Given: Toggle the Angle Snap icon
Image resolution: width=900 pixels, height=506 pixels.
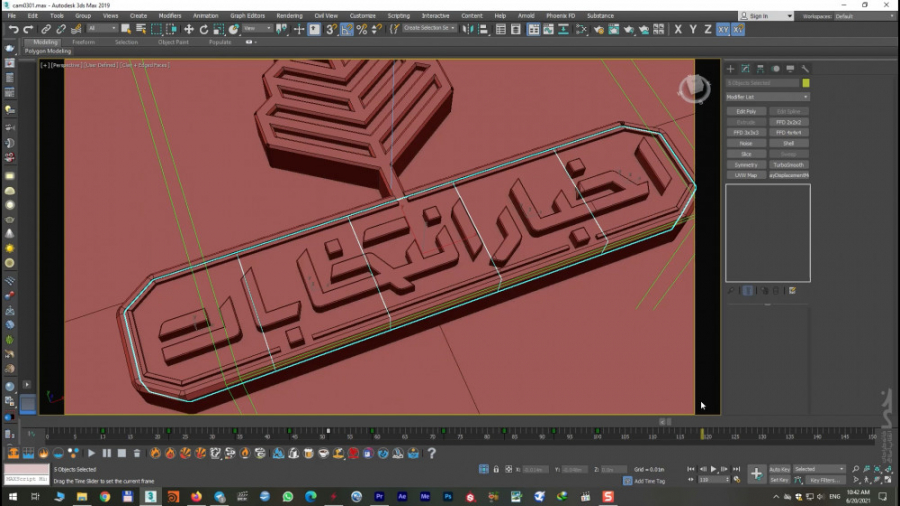Looking at the screenshot, I should point(347,30).
